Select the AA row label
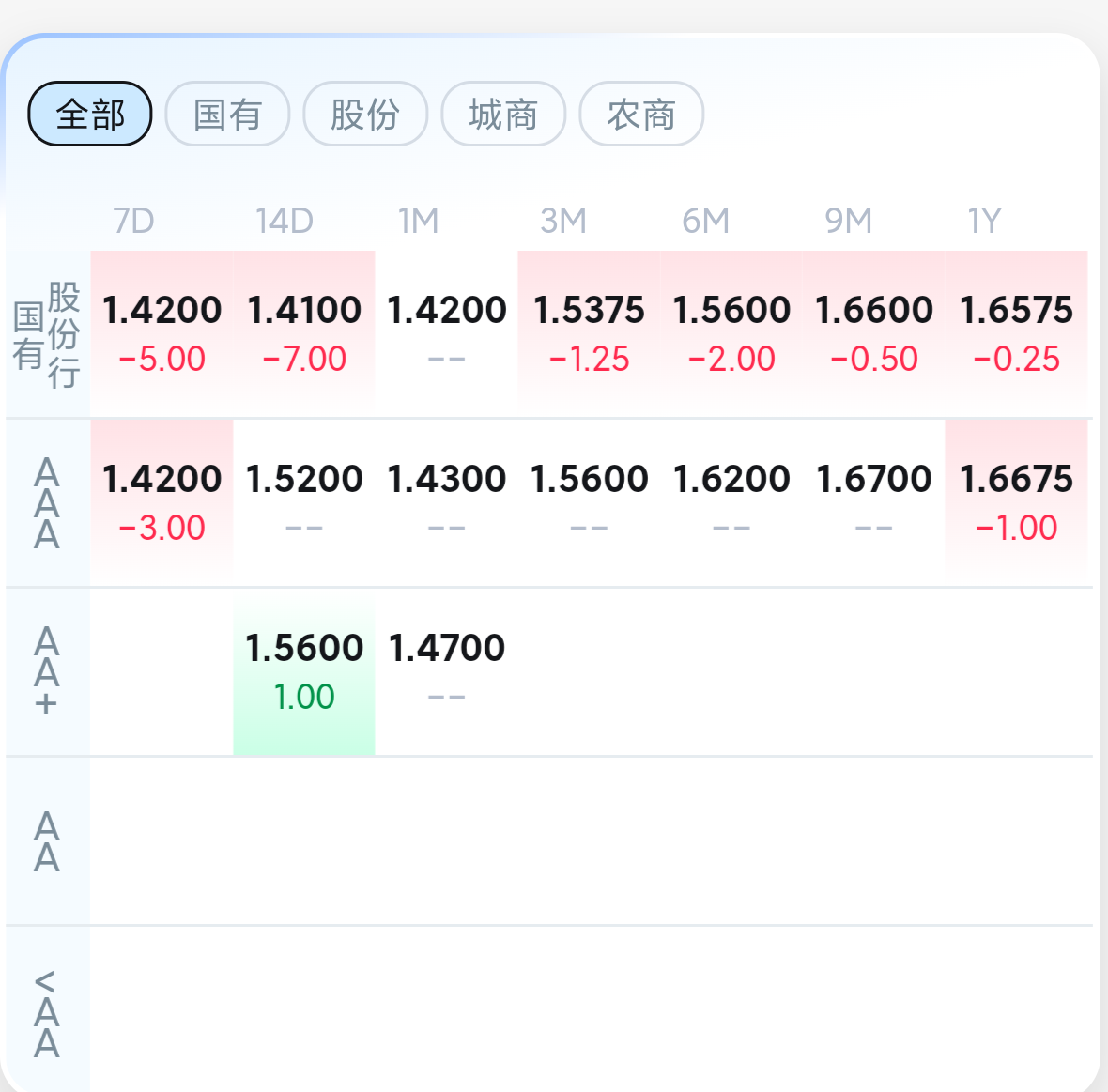The width and height of the screenshot is (1108, 1092). point(47,841)
